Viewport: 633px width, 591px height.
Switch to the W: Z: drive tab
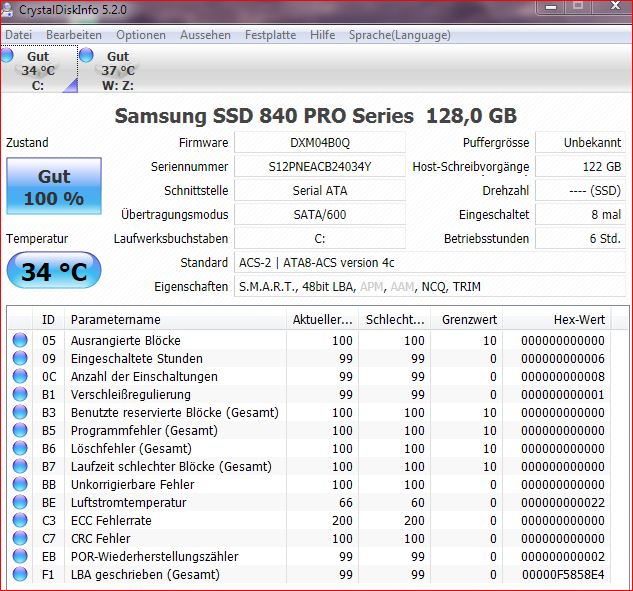point(118,69)
